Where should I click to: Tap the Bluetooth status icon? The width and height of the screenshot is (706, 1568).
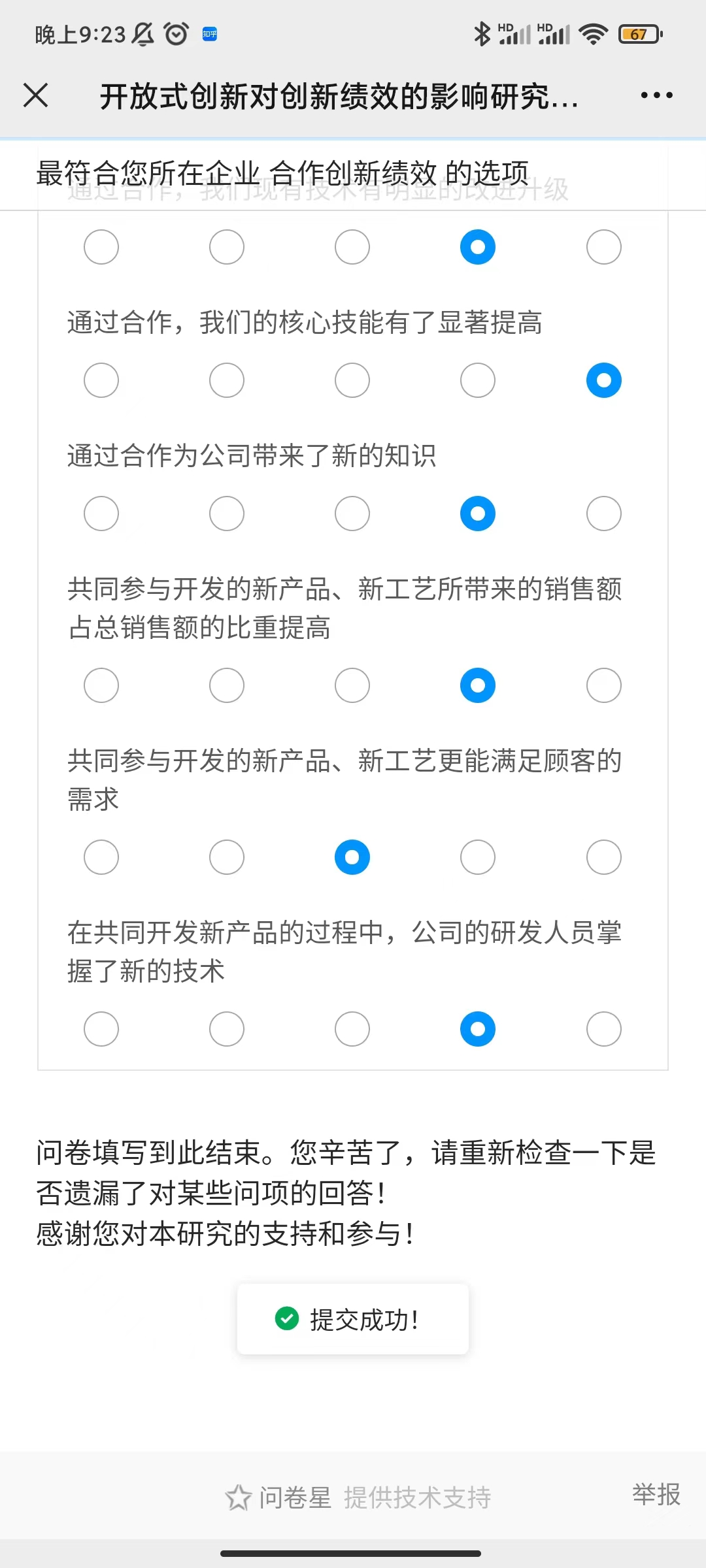tap(482, 34)
